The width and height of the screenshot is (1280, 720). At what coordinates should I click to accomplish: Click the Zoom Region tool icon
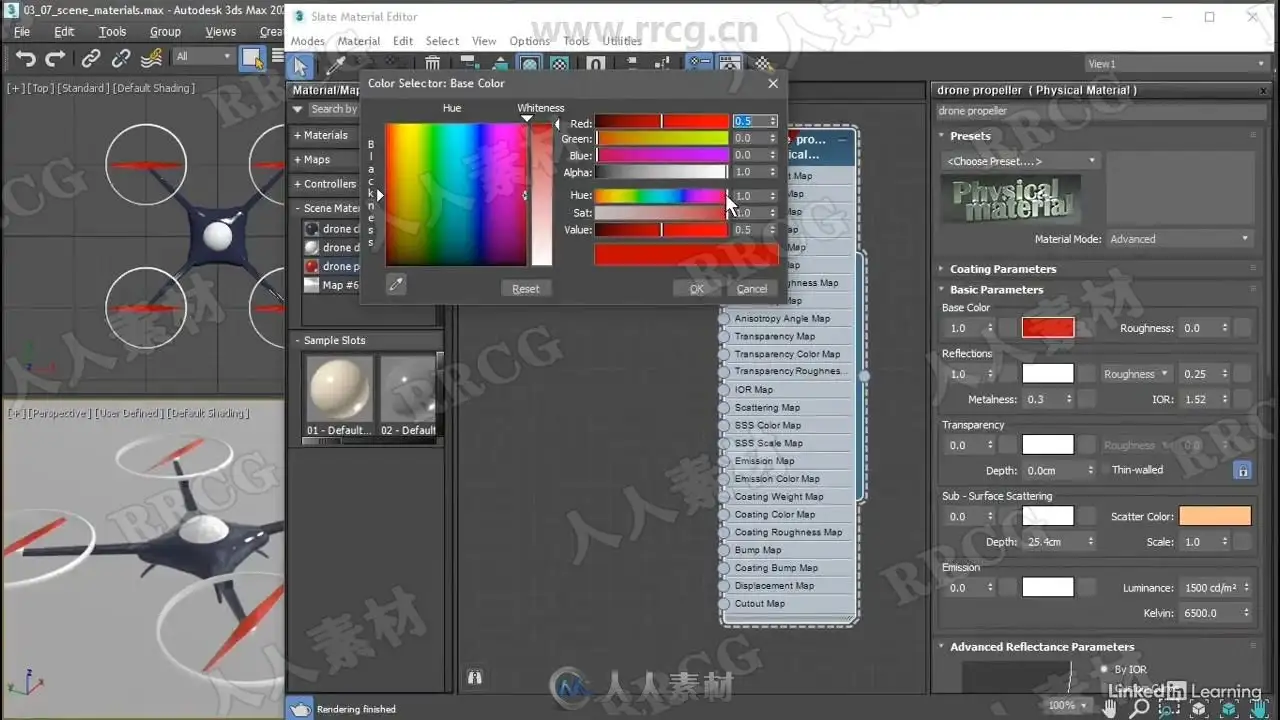point(1169,708)
